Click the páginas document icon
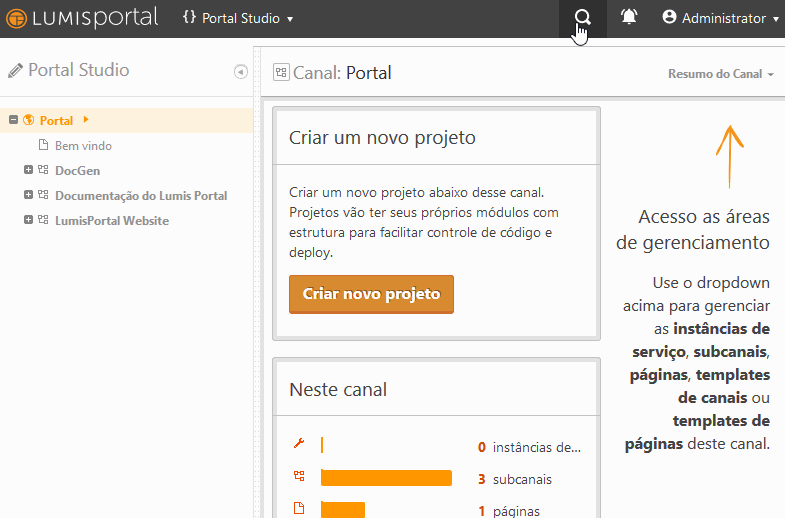 299,508
